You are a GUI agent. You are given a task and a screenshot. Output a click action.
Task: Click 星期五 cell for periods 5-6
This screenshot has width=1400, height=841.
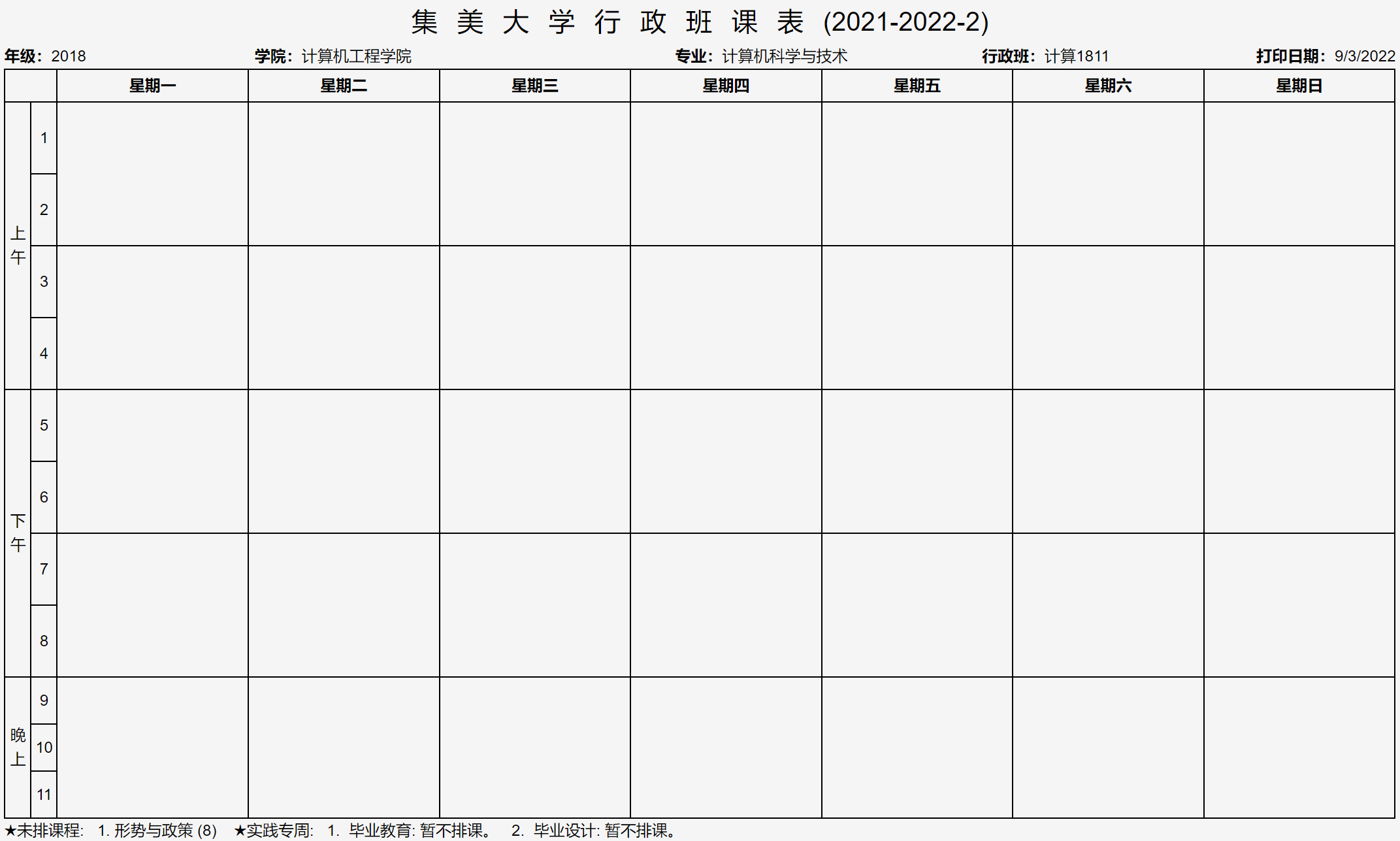917,461
